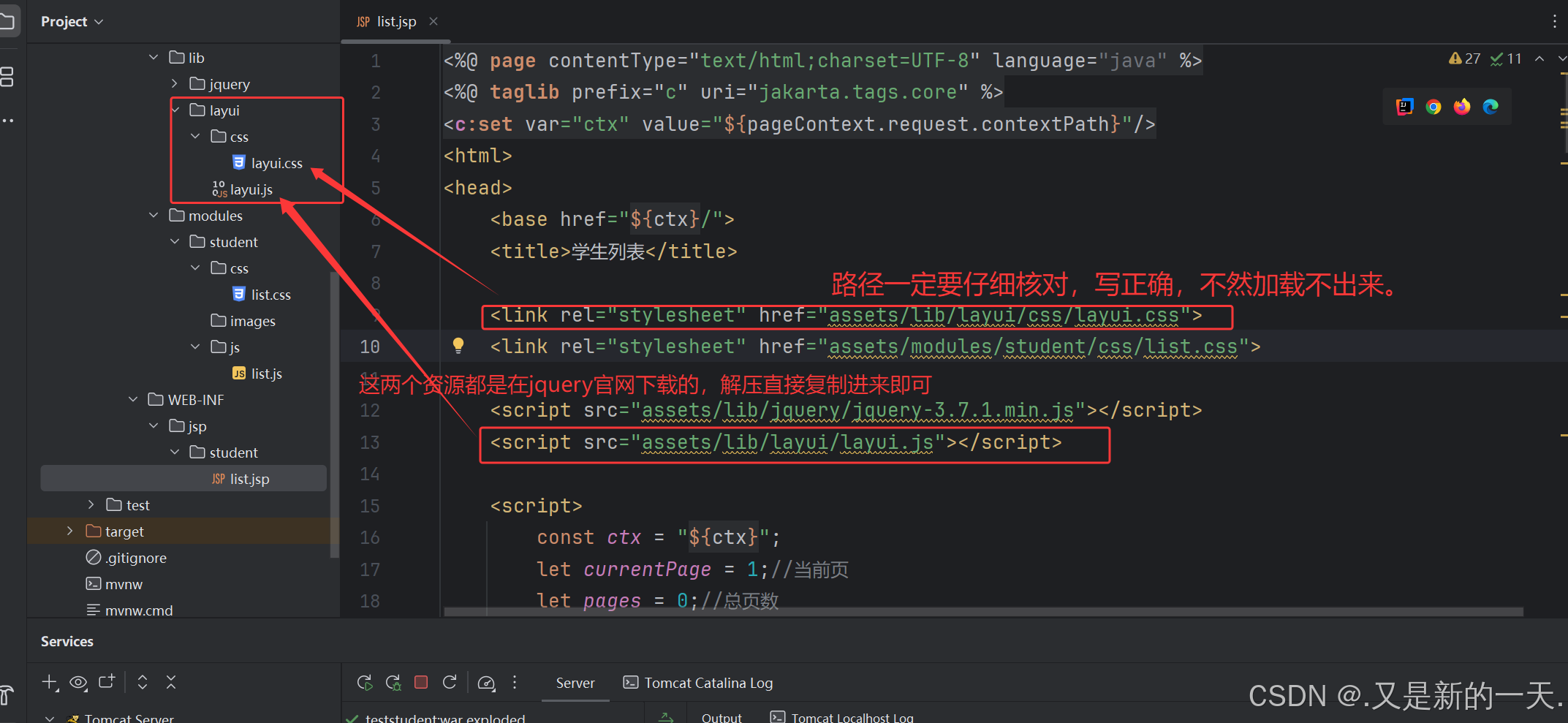Click the layui.css href path
1568x723 pixels.
click(x=1004, y=315)
